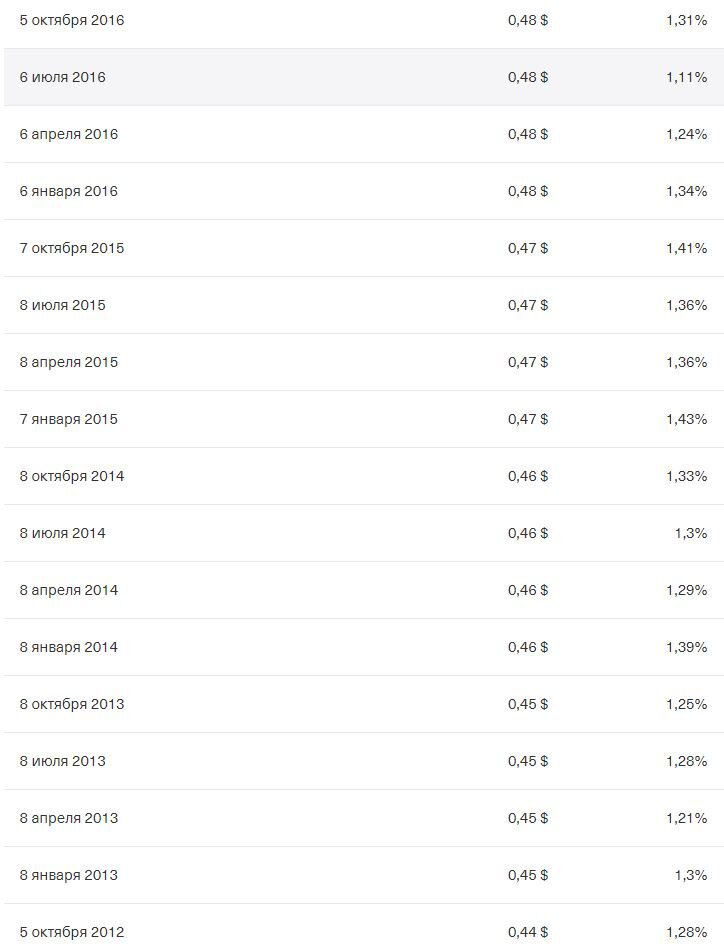Image resolution: width=724 pixels, height=948 pixels.
Task: Select the highlighted 6 июля 2016 row
Action: (x=62, y=77)
